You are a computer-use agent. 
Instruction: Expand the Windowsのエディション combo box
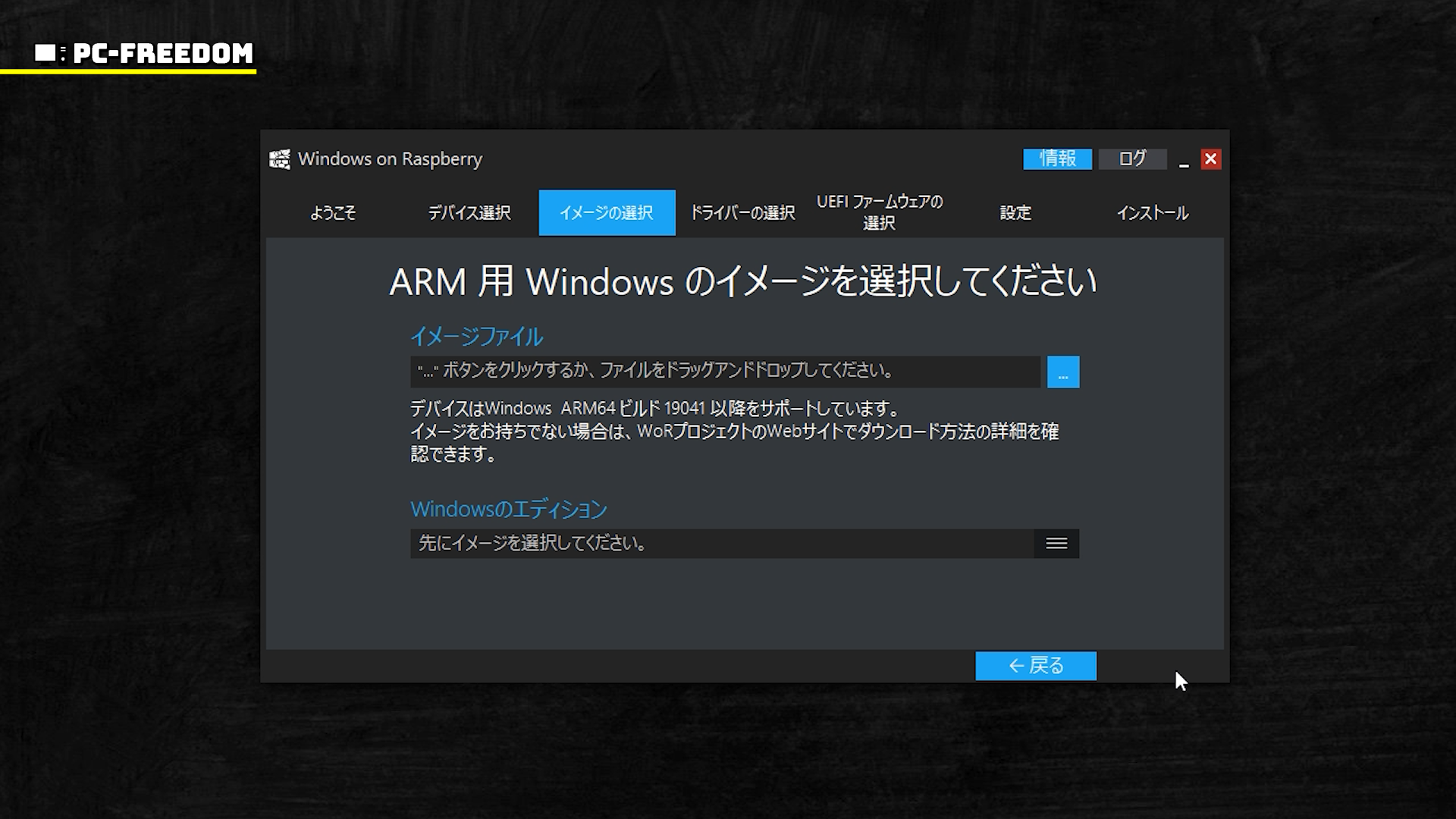tap(721, 544)
